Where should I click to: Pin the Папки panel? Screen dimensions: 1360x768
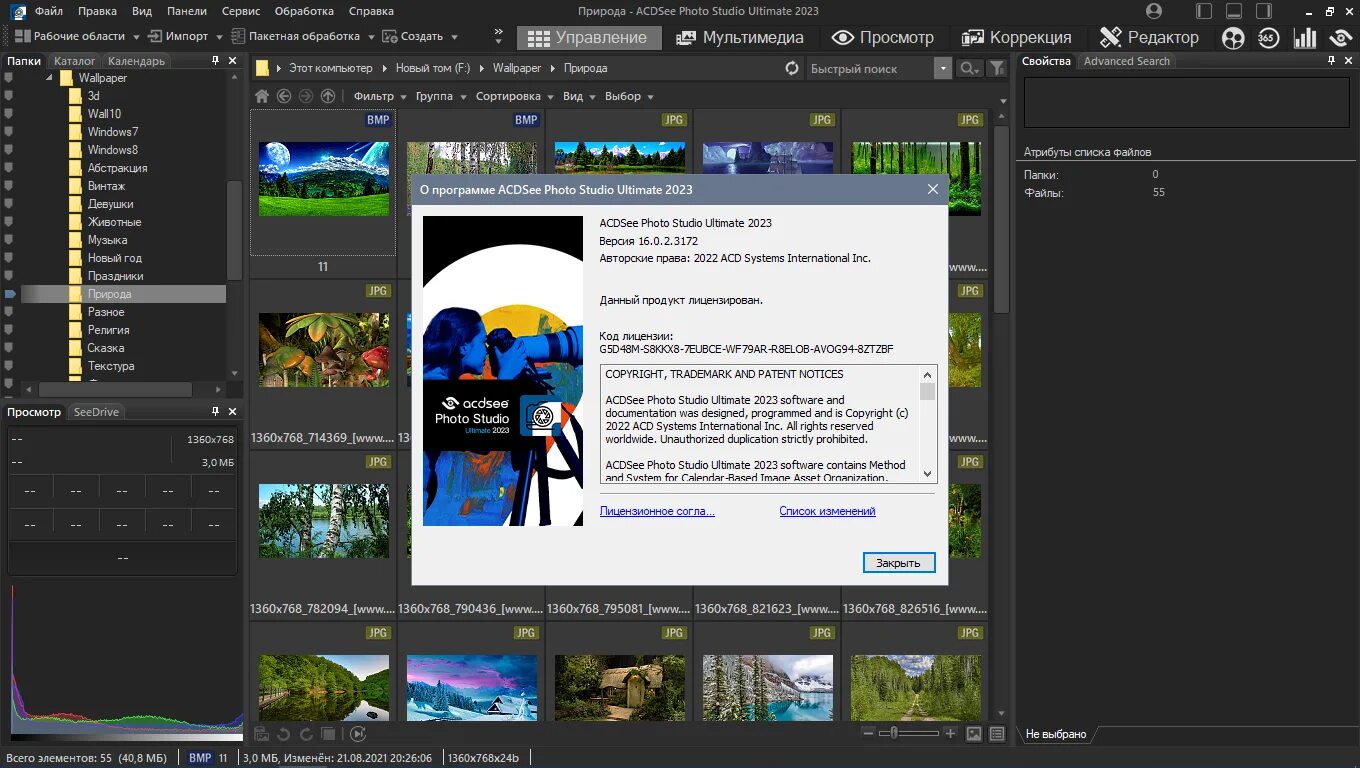point(215,61)
